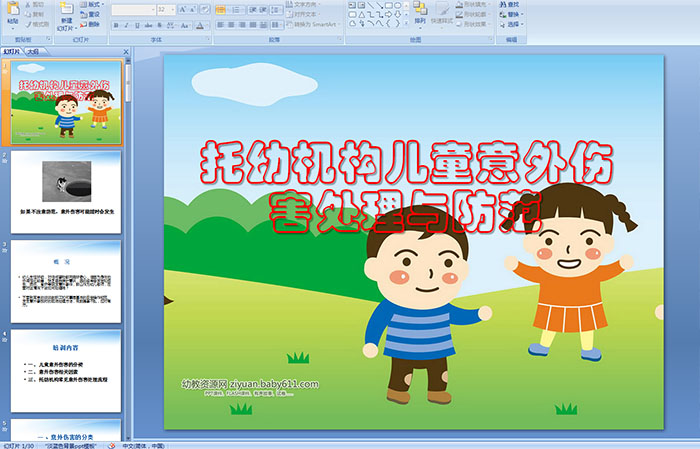Screen dimensions: 700x449
Task: Align text to the right
Action: pyautogui.click(x=242, y=25)
